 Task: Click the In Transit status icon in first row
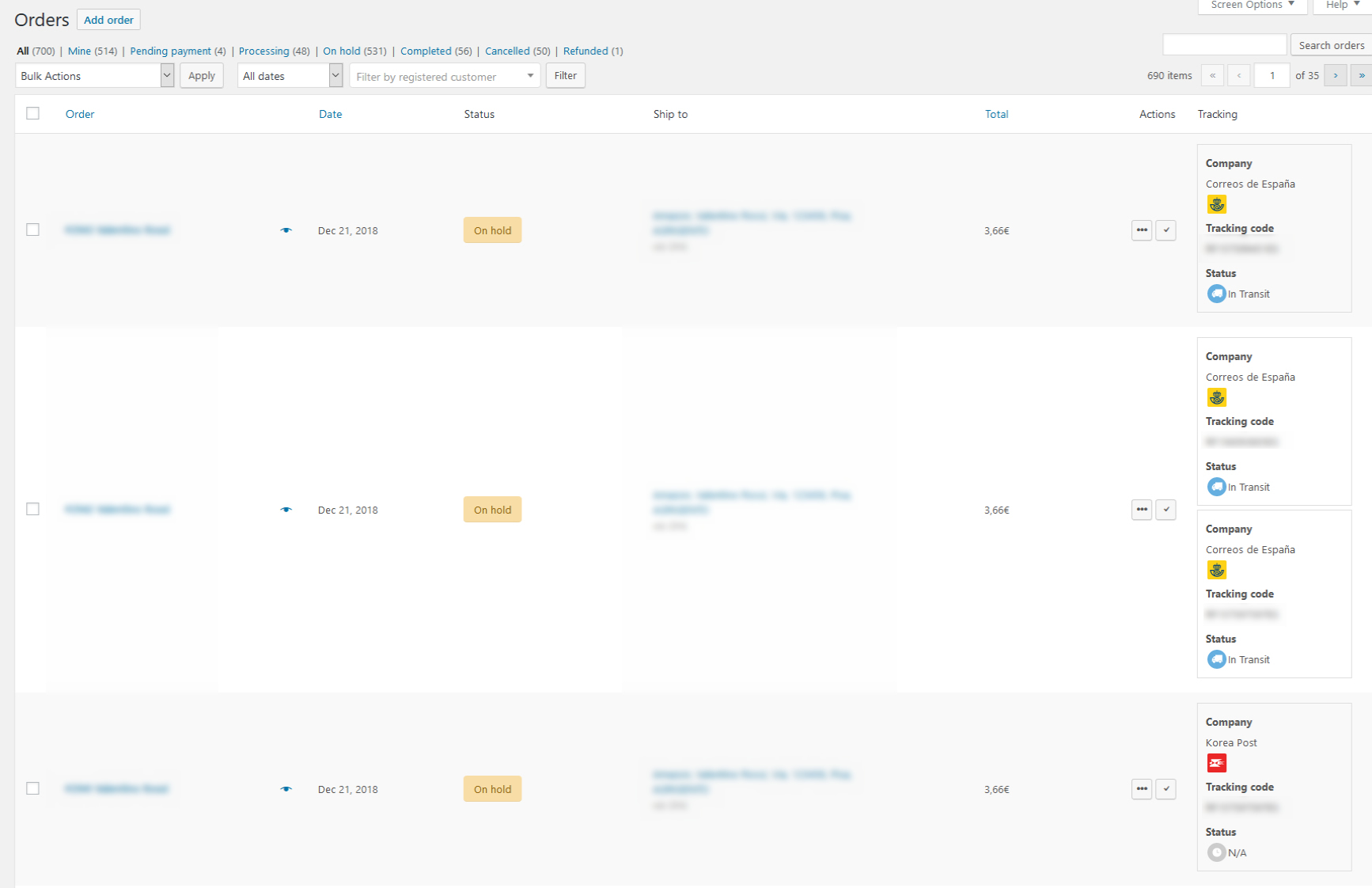pos(1216,294)
